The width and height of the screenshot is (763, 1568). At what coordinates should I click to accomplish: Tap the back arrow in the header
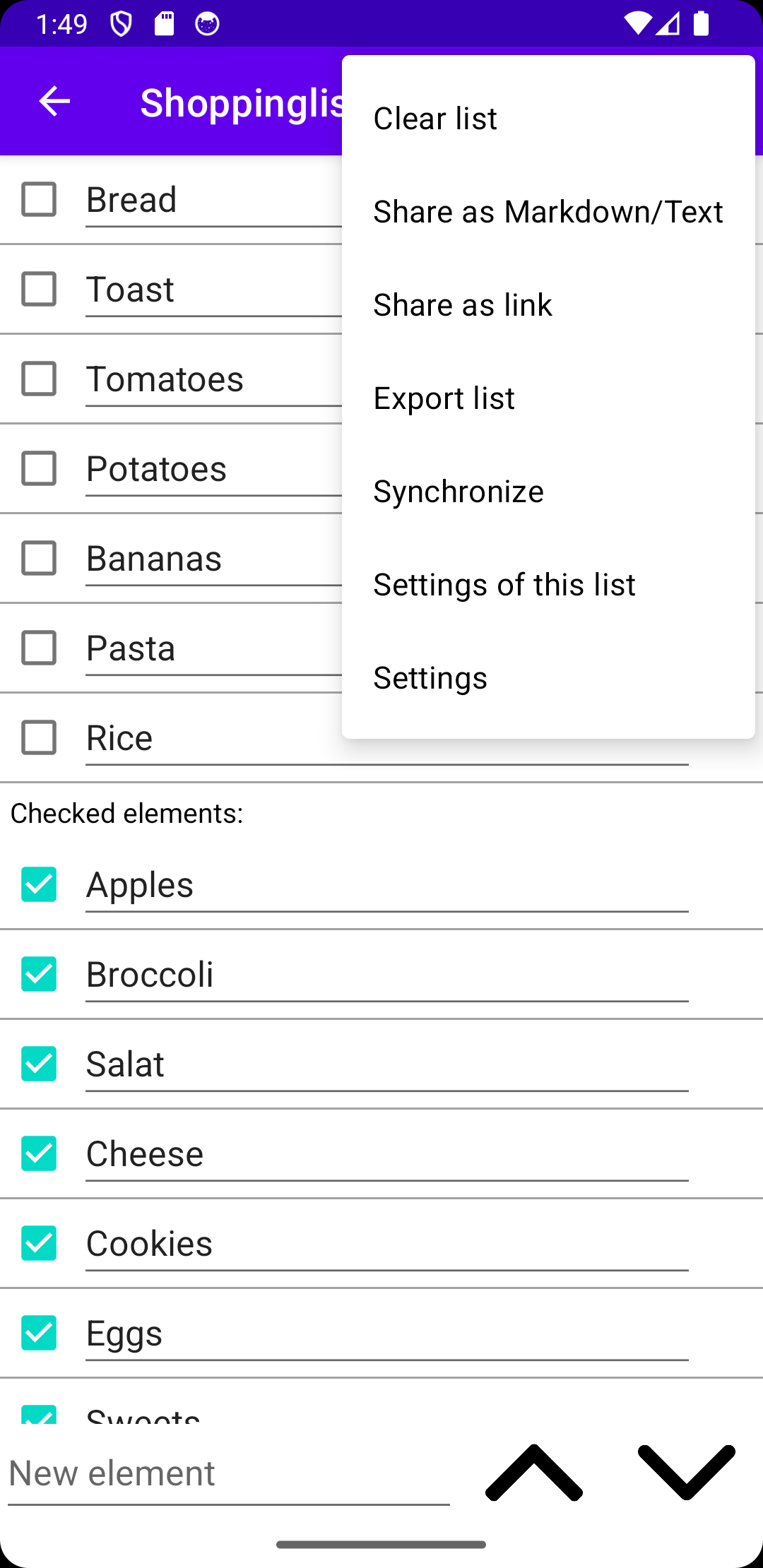54,102
